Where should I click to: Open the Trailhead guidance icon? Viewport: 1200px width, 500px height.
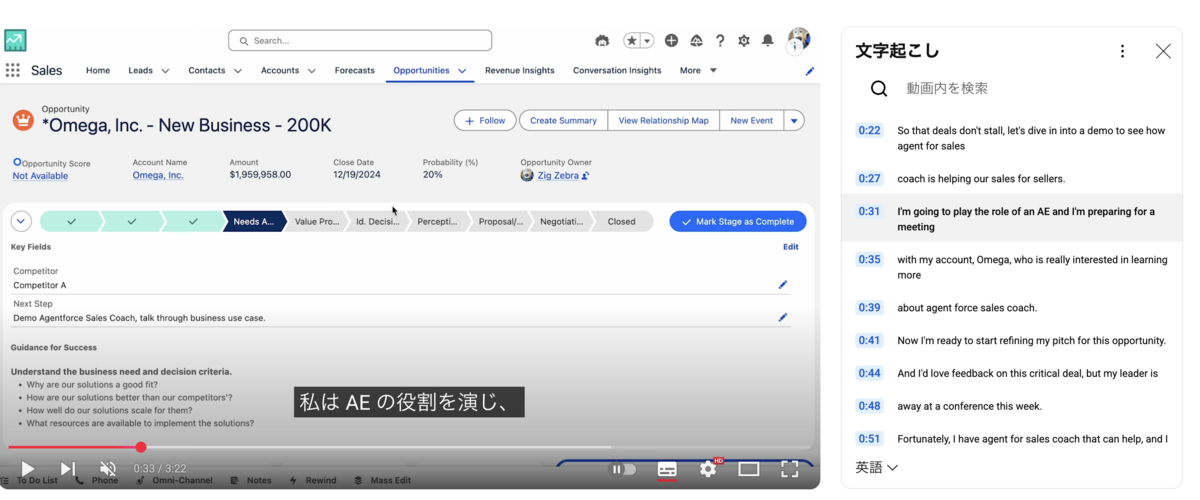click(696, 41)
